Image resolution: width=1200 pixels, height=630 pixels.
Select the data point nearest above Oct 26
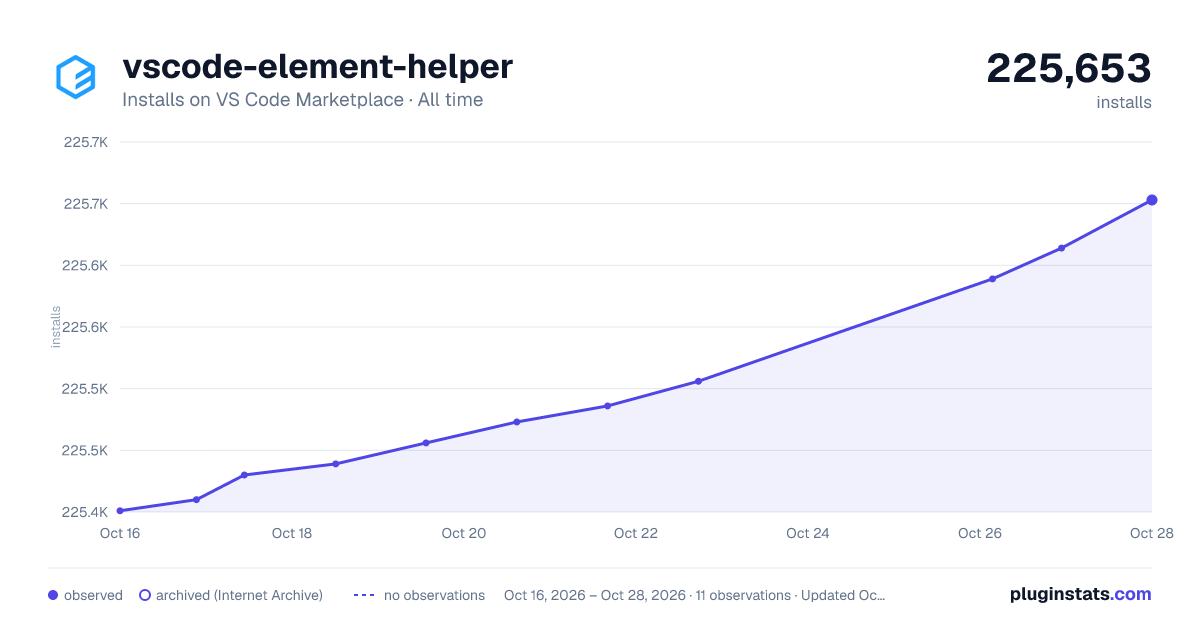tap(992, 279)
